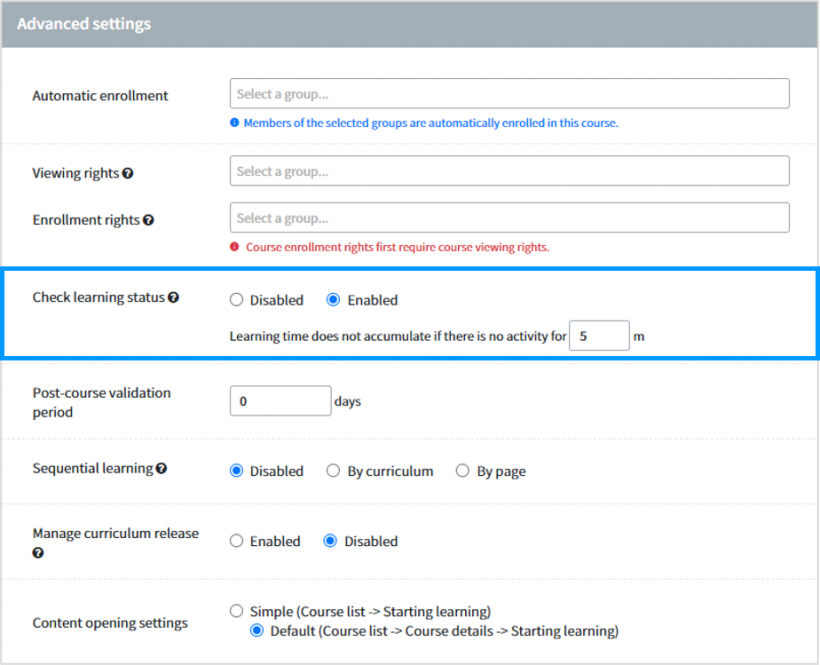
Task: Click the inactivity minutes input field
Action: (x=598, y=335)
